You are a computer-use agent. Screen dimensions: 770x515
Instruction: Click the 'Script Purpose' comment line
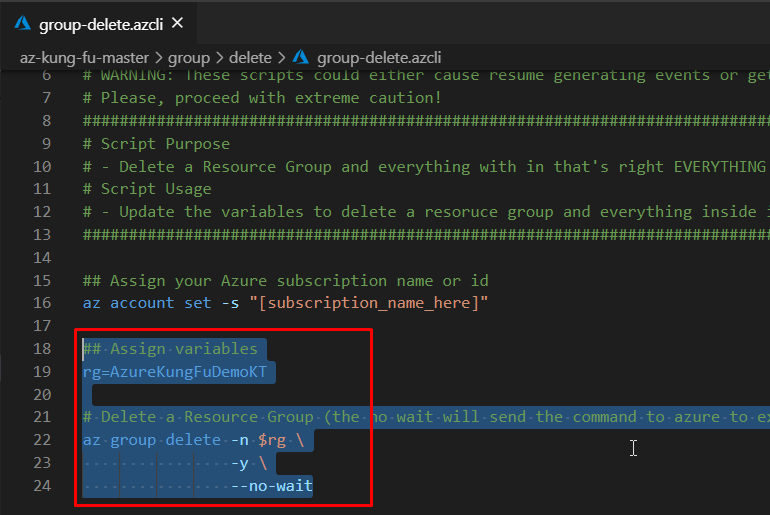pos(156,143)
